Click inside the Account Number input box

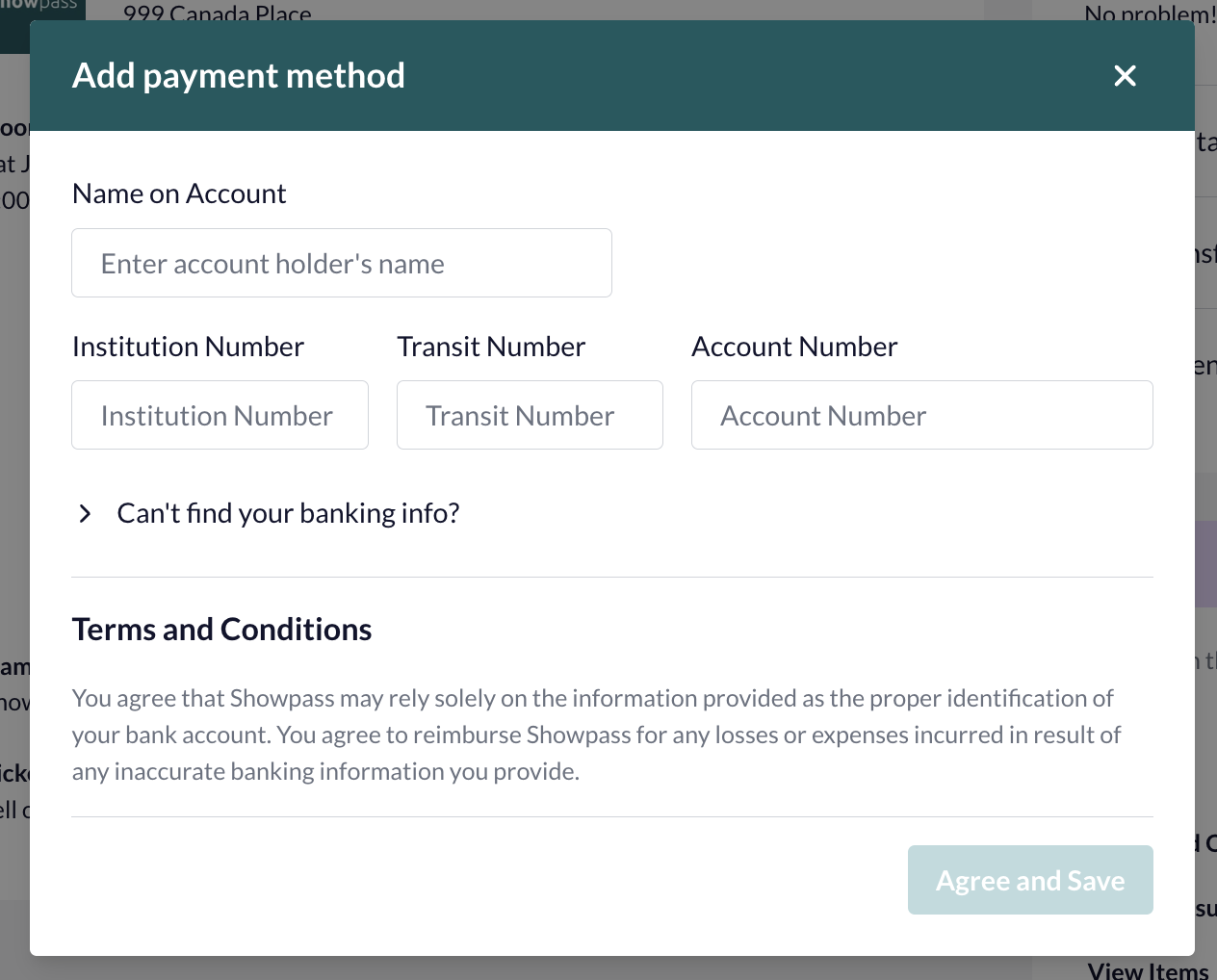point(921,415)
